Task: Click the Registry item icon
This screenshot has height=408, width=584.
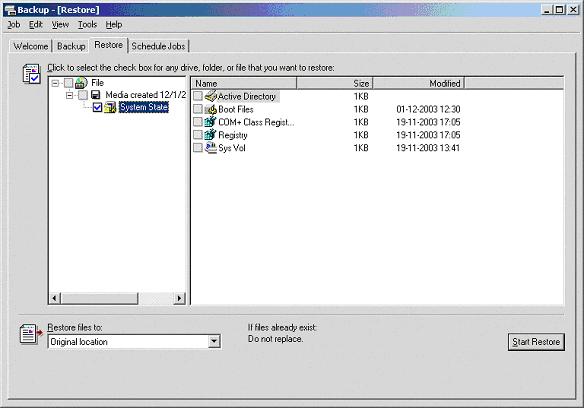Action: [211, 135]
